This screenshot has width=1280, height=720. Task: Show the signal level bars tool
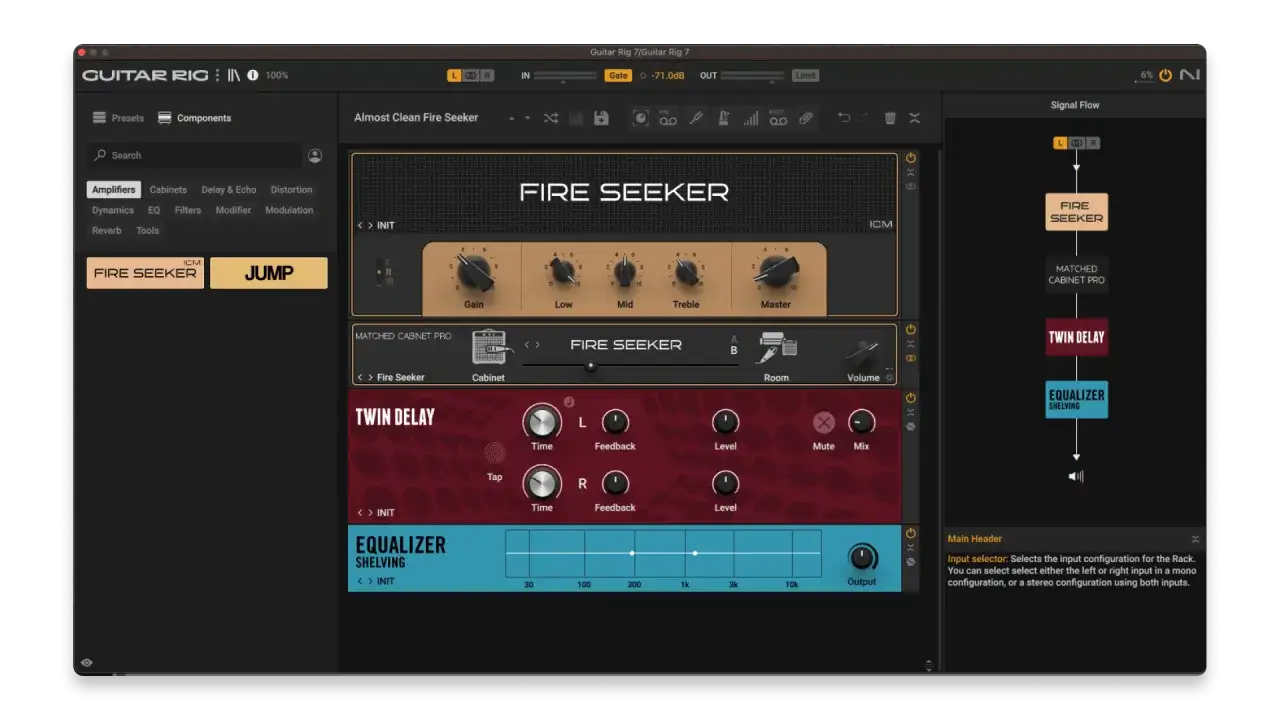pos(750,118)
